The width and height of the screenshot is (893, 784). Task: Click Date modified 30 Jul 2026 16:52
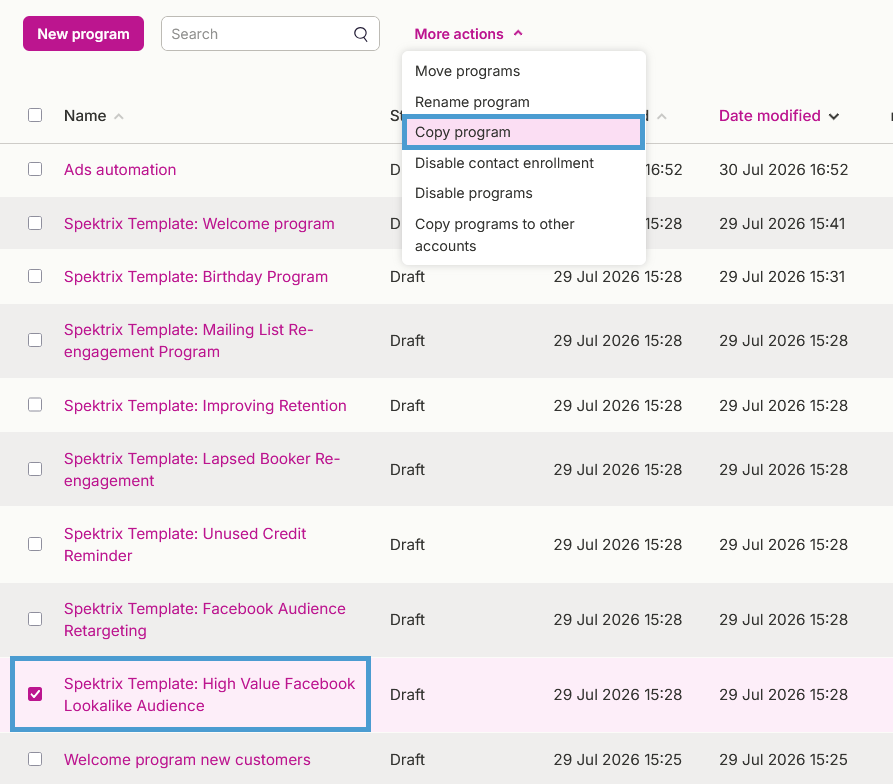coord(783,170)
